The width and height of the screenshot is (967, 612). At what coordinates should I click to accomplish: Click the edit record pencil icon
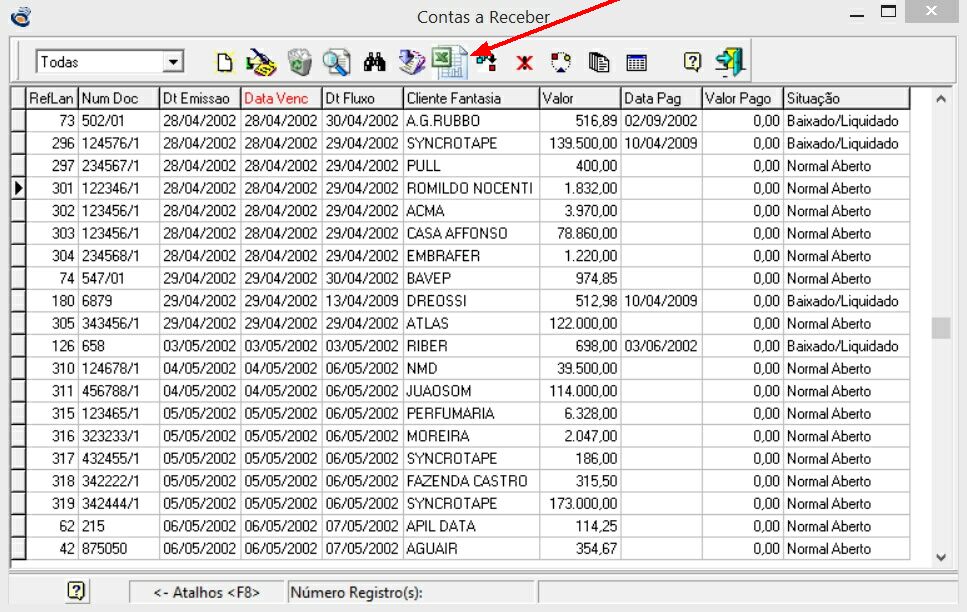click(x=261, y=62)
